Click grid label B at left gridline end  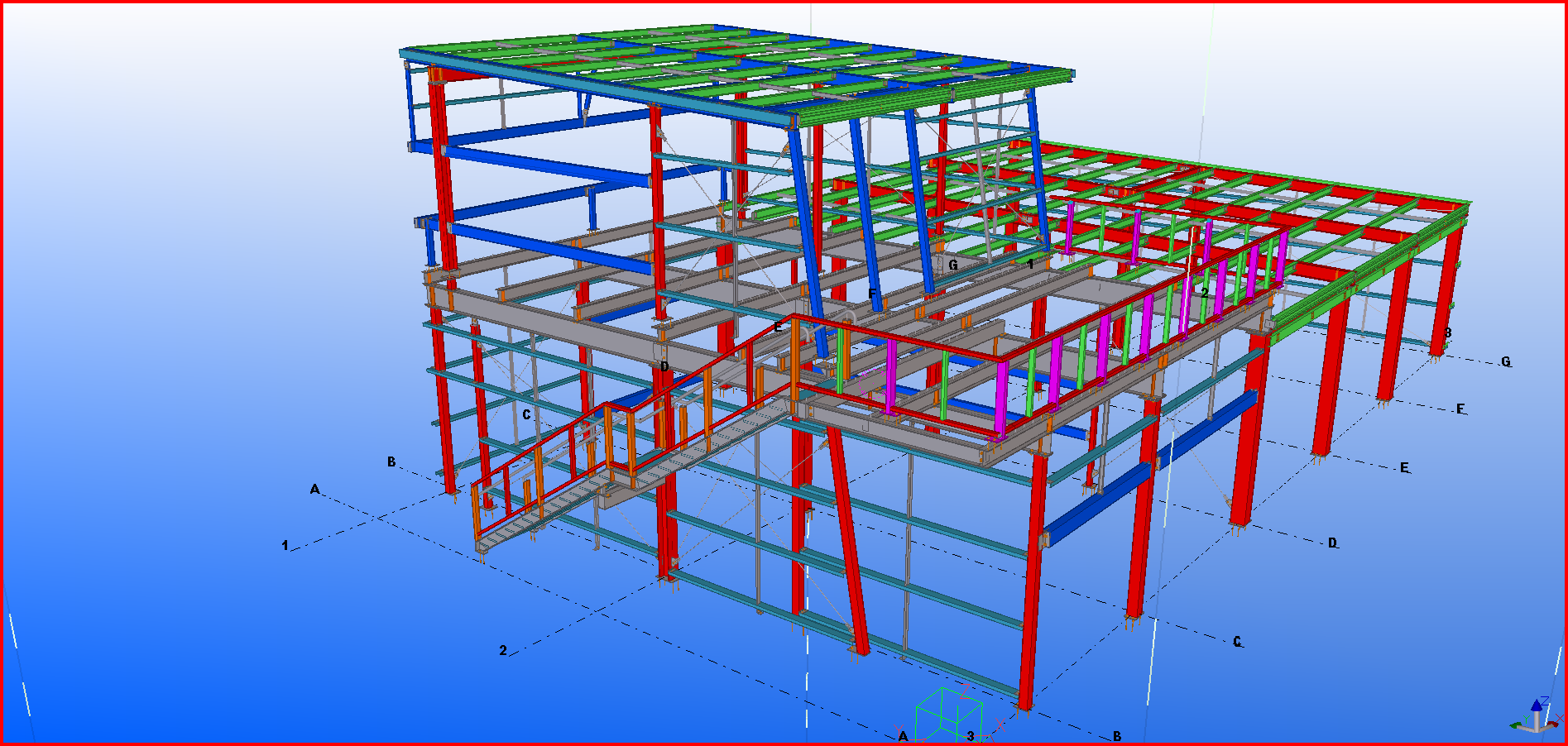pos(391,461)
